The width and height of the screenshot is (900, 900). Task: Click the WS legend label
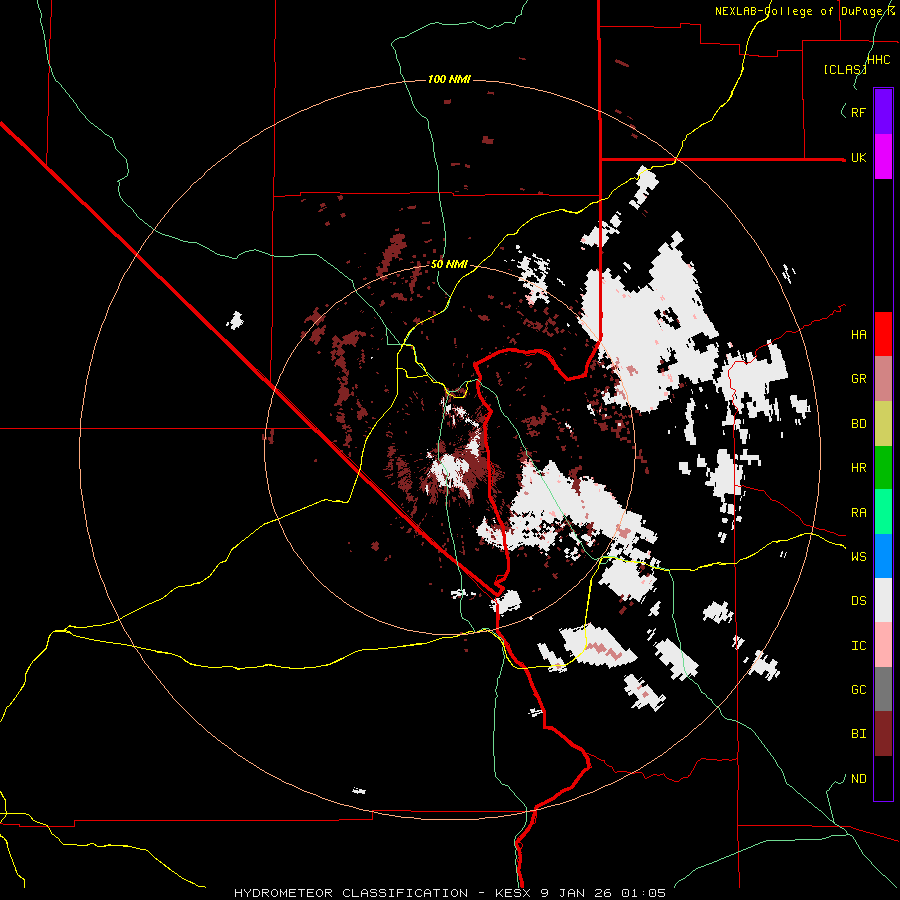click(858, 556)
